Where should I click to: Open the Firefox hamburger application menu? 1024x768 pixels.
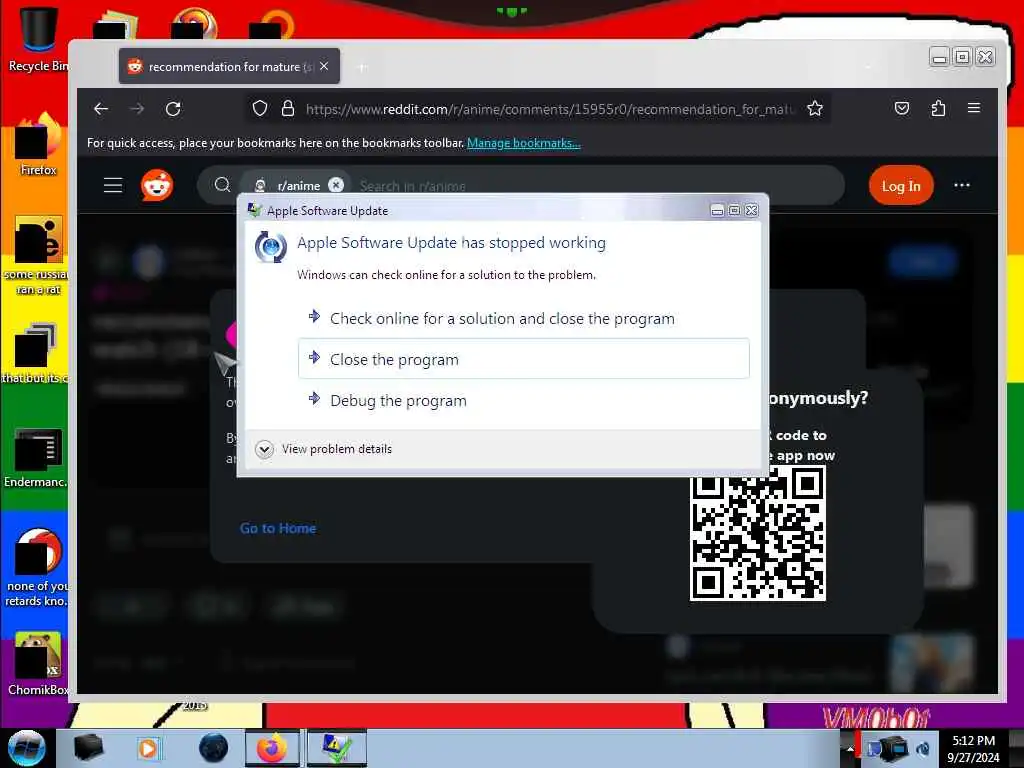974,108
